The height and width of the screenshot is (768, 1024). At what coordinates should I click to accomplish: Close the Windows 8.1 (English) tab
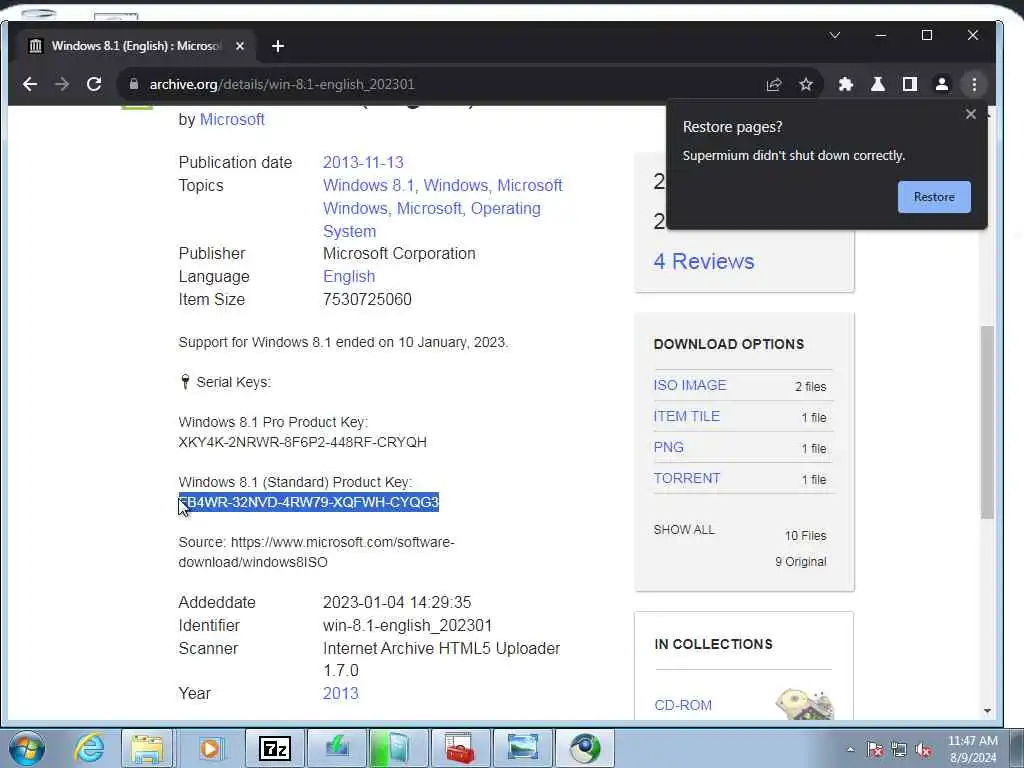(x=240, y=46)
